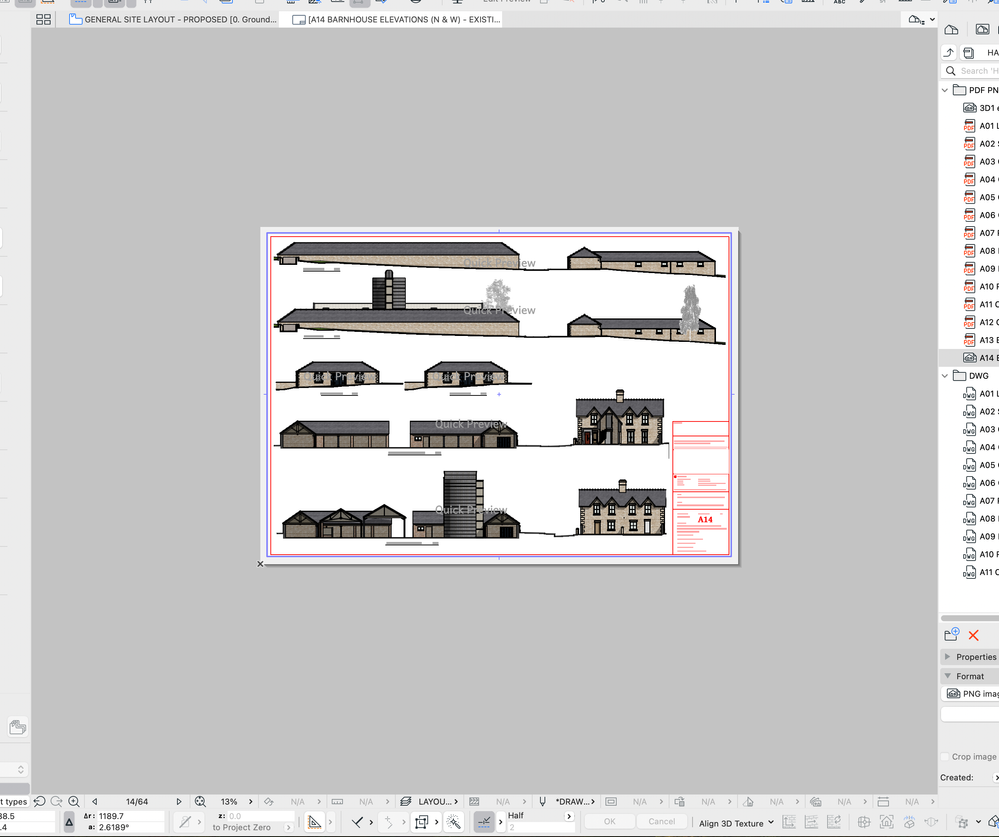This screenshot has width=999, height=837.
Task: Select the A09 PDF item
Action: tap(980, 269)
